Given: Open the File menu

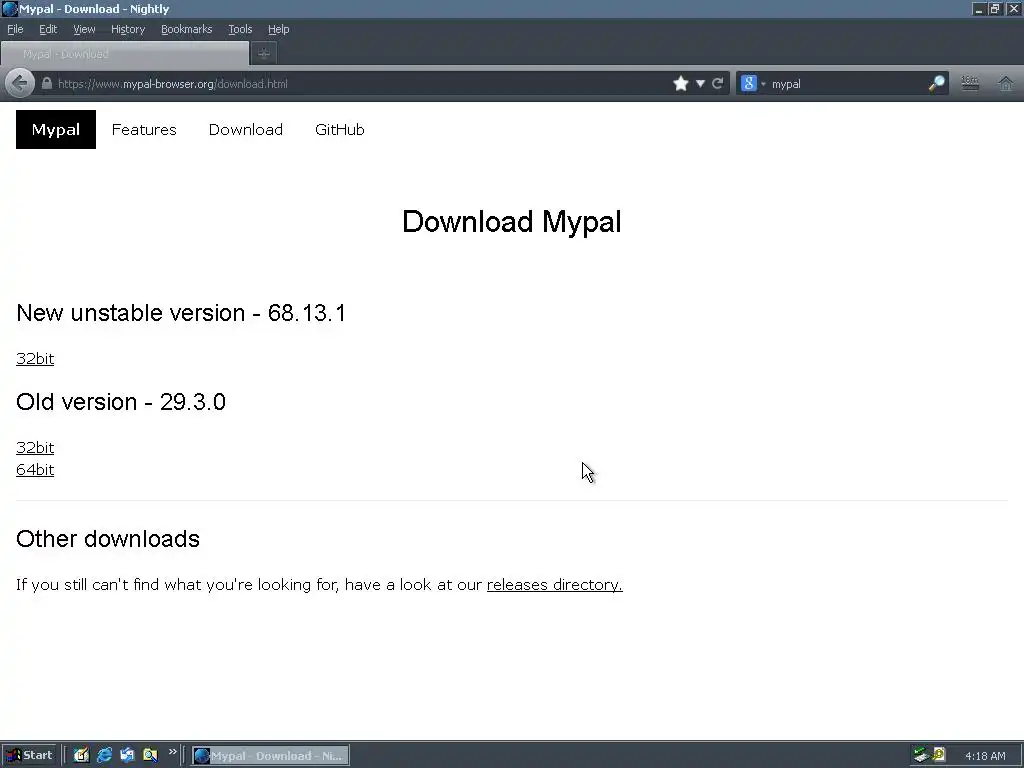Looking at the screenshot, I should 15,29.
